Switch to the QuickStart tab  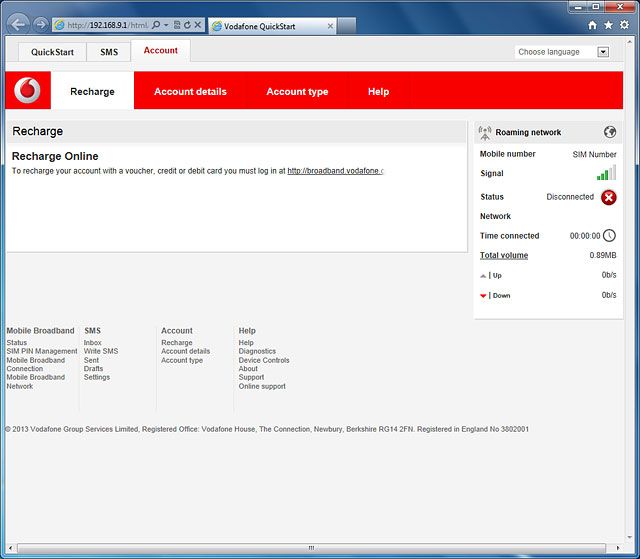52,52
